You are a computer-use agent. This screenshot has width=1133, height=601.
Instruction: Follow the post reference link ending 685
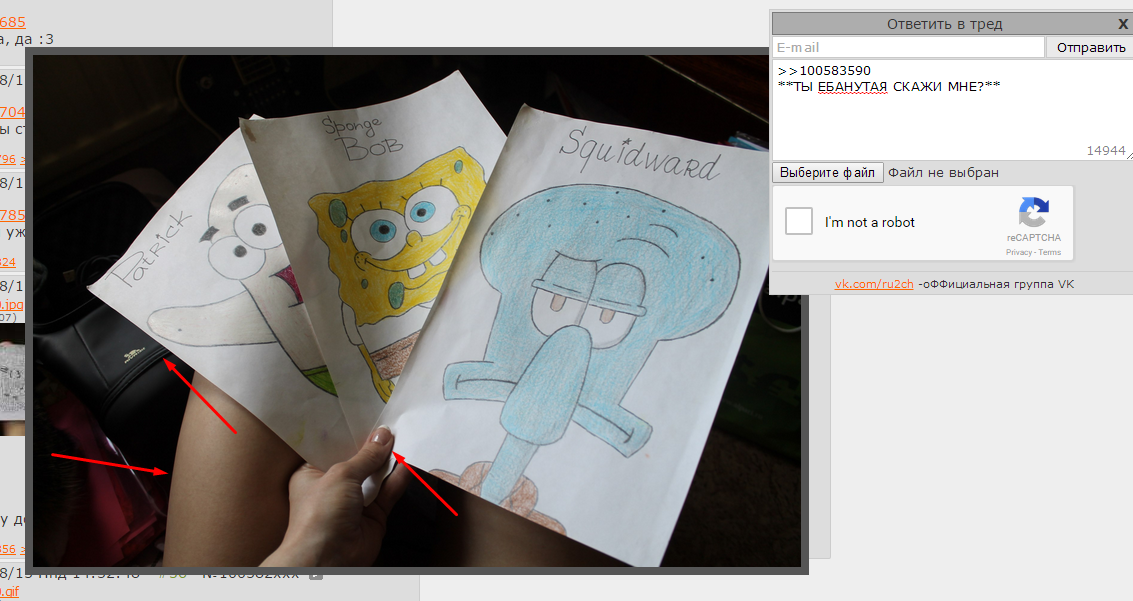tap(12, 22)
